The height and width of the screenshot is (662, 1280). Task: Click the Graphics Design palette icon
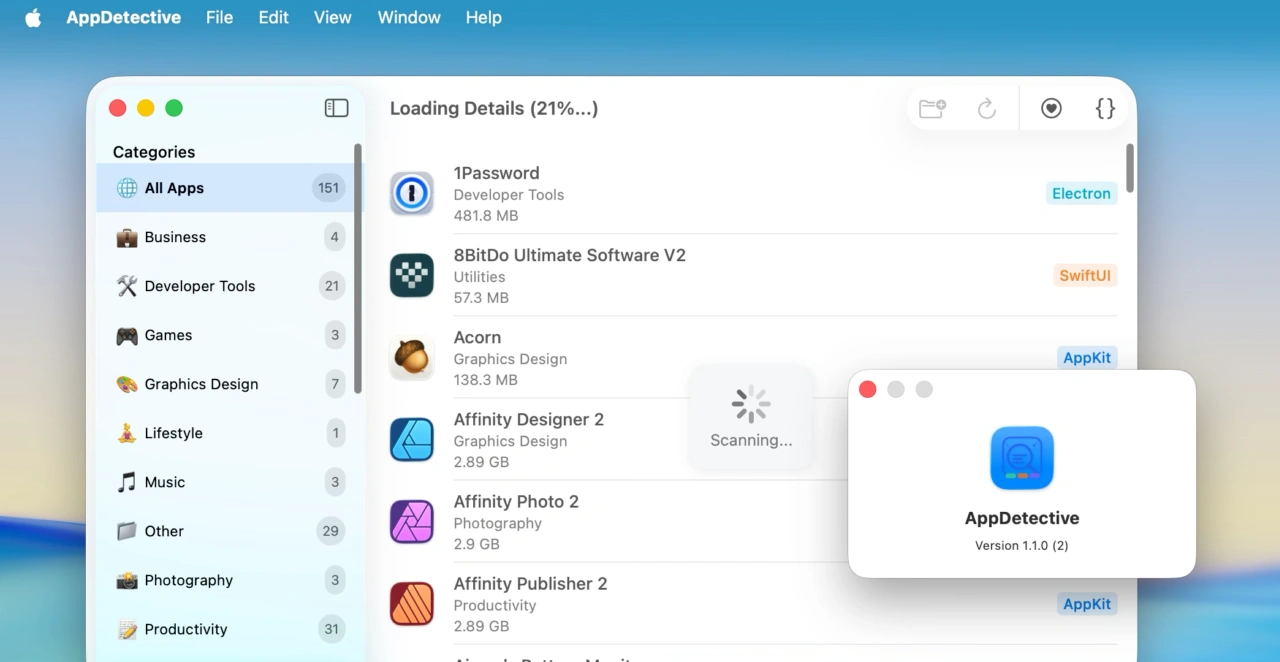pyautogui.click(x=127, y=384)
